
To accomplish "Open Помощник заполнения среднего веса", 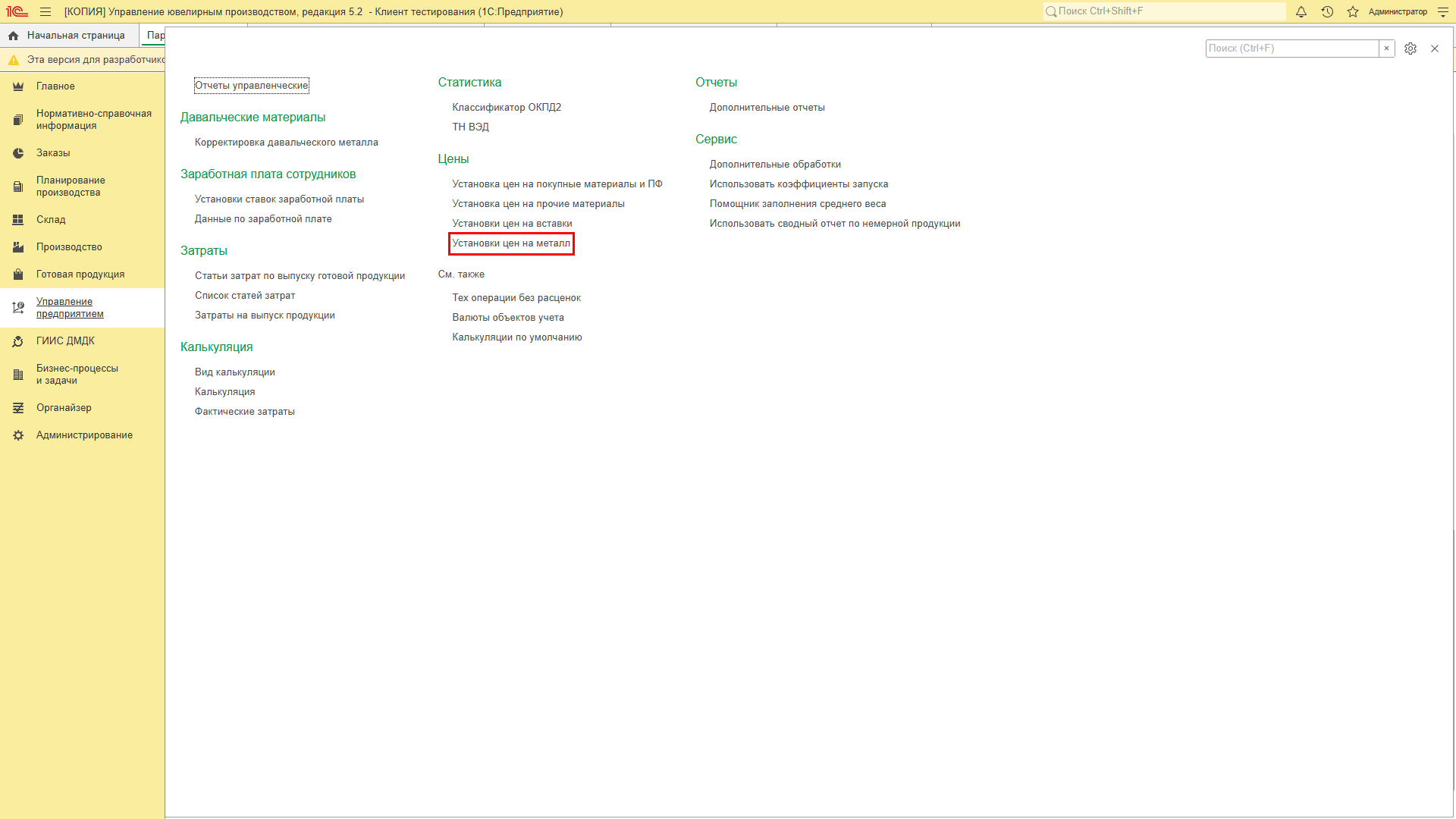I will [x=798, y=204].
